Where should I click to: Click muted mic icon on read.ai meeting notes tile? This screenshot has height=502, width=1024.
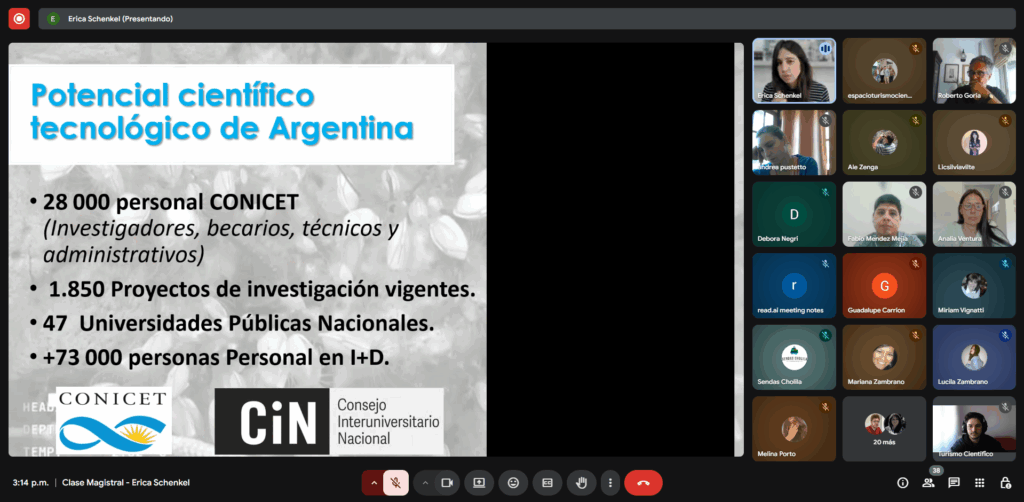[x=825, y=264]
